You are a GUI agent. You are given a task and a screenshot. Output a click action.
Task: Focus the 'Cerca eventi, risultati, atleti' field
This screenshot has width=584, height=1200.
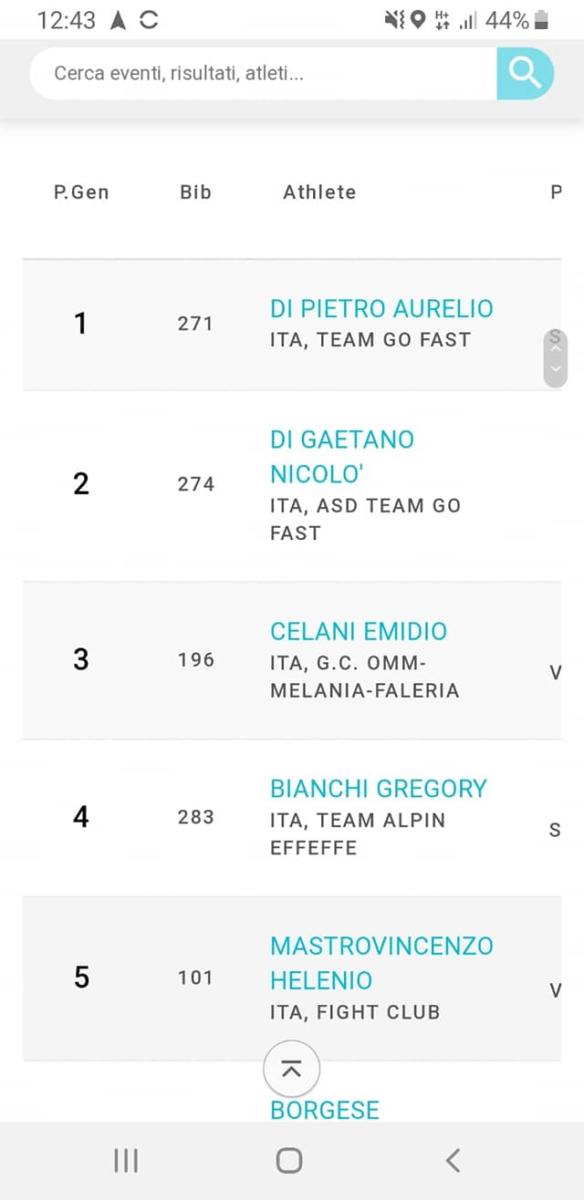tap(264, 73)
